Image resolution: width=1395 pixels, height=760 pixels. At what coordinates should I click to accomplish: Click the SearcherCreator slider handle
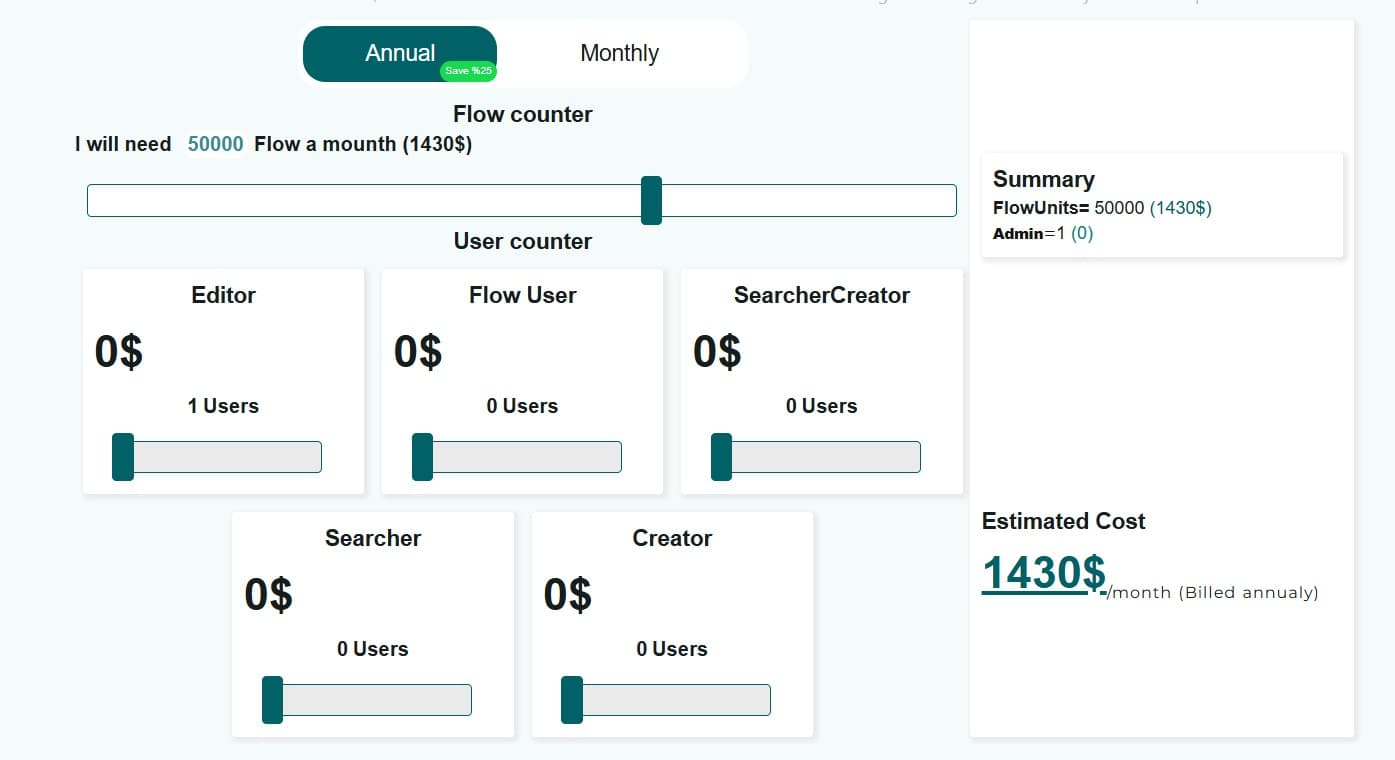point(721,457)
